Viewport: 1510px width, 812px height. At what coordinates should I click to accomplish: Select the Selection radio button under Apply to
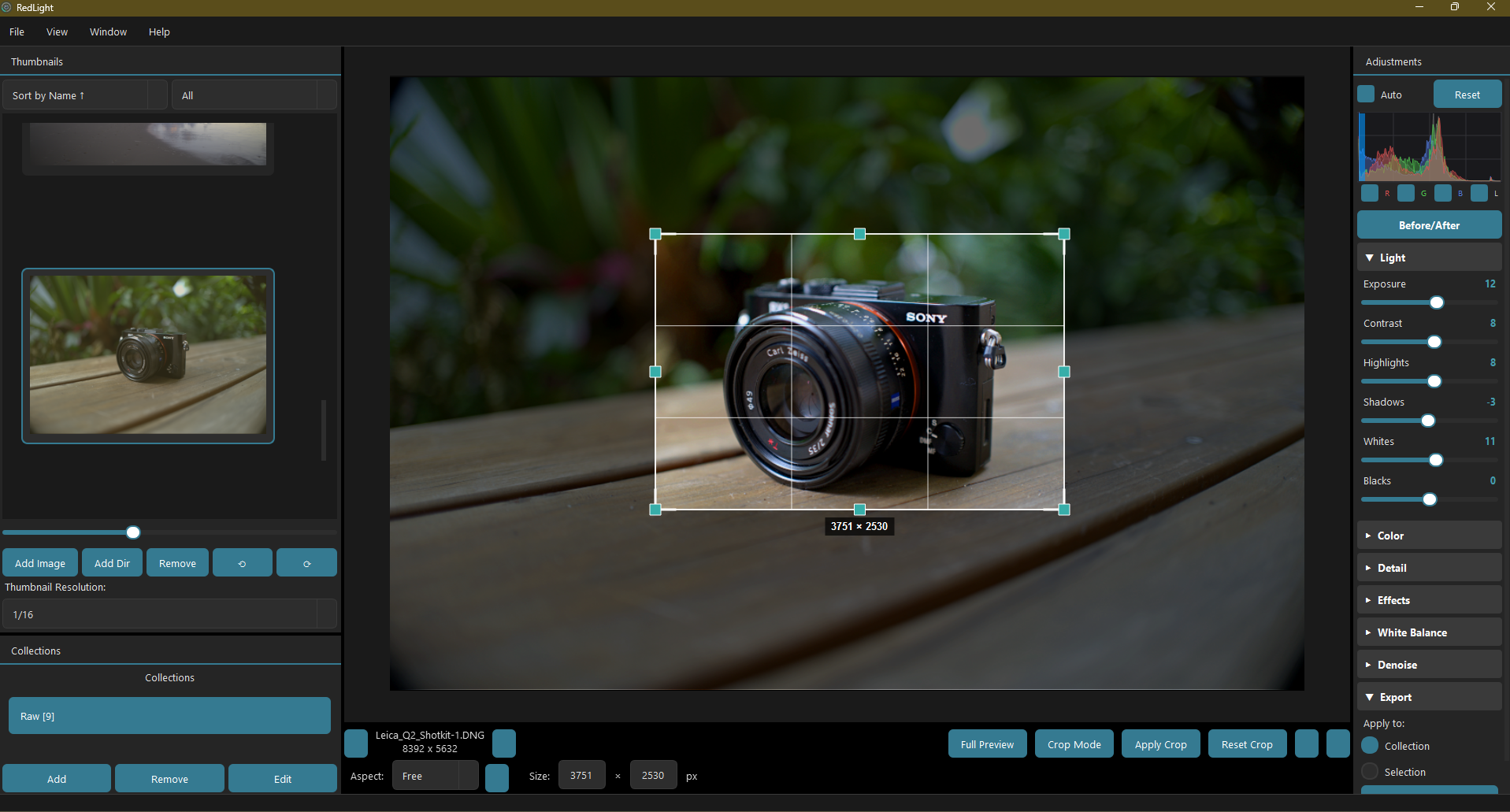pyautogui.click(x=1371, y=772)
